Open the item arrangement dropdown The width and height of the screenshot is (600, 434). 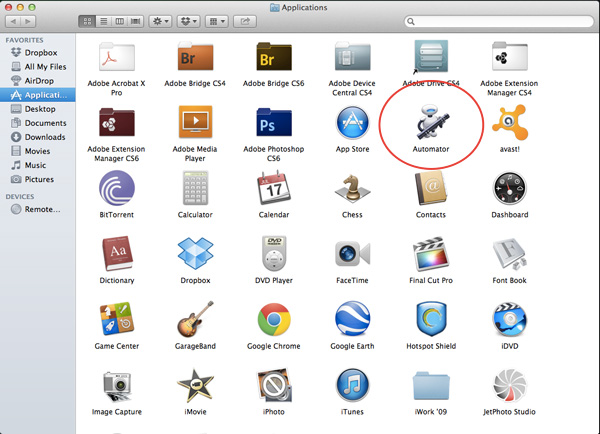tap(217, 21)
